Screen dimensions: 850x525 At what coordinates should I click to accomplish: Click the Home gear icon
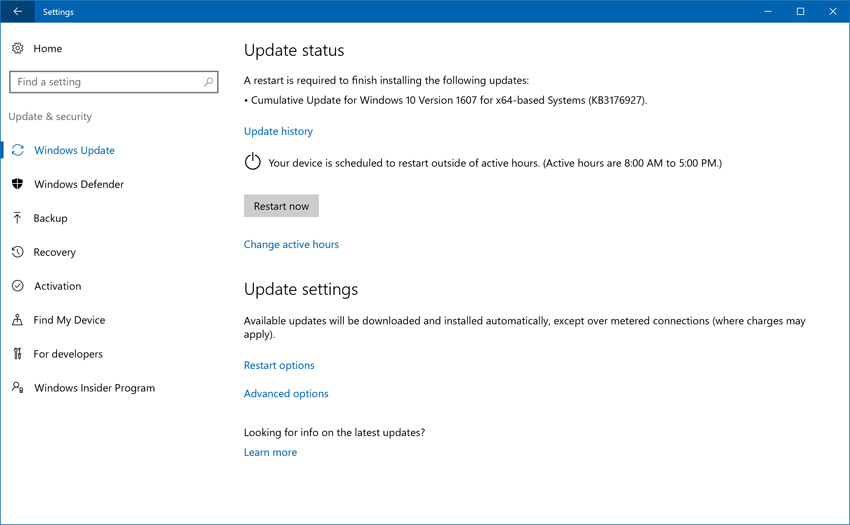17,48
